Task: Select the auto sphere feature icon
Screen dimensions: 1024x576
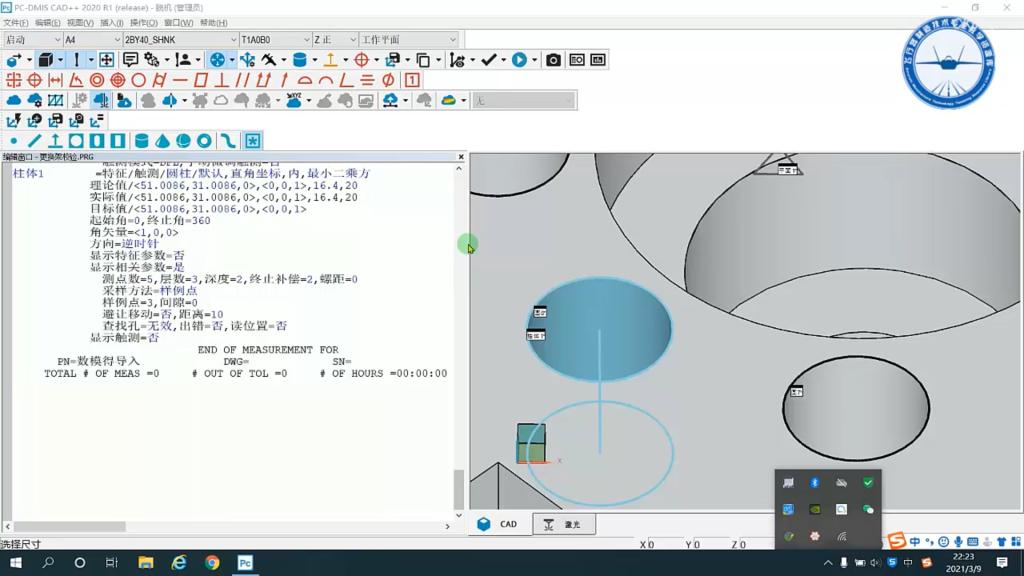Action: (184, 140)
